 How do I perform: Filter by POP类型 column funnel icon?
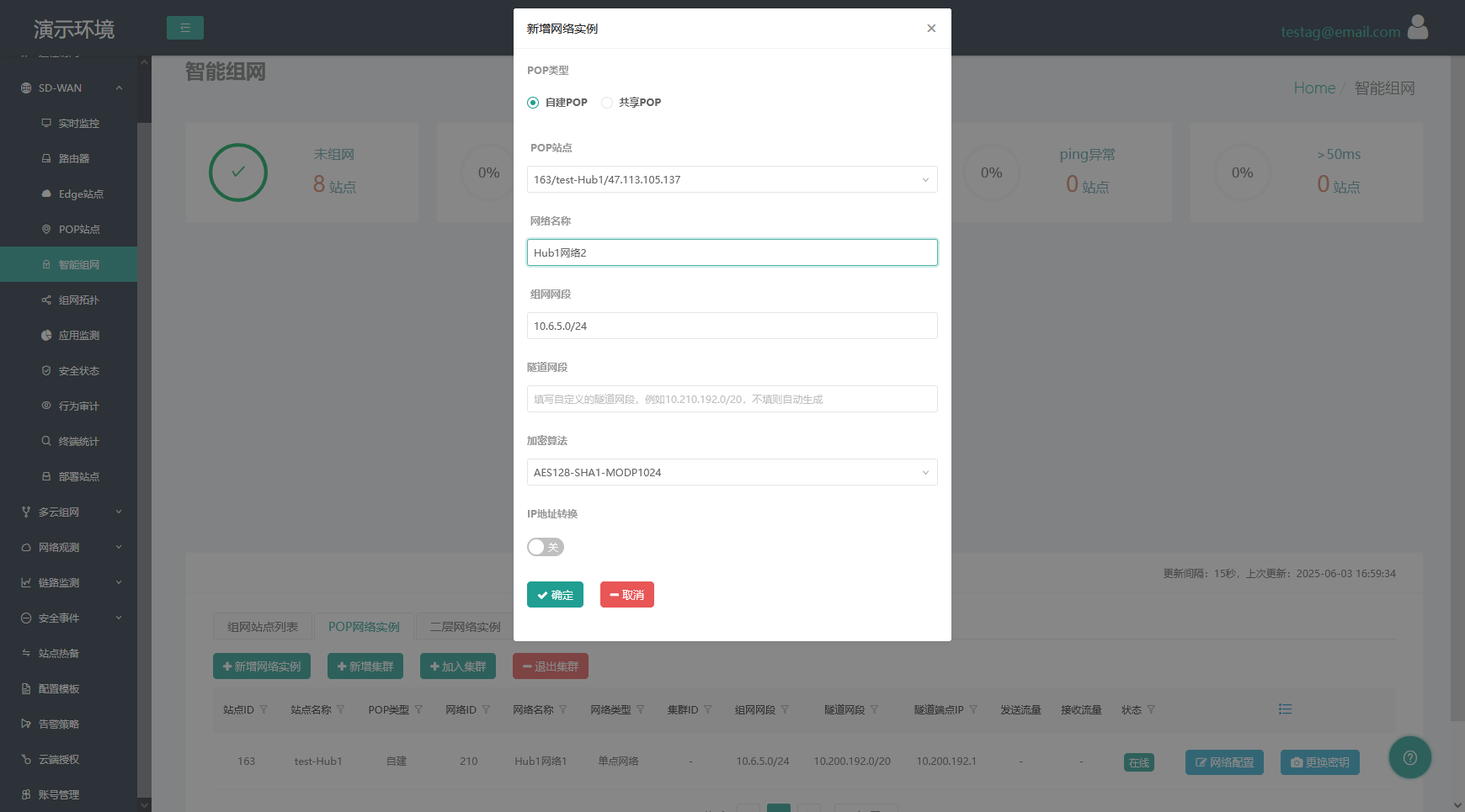(418, 709)
